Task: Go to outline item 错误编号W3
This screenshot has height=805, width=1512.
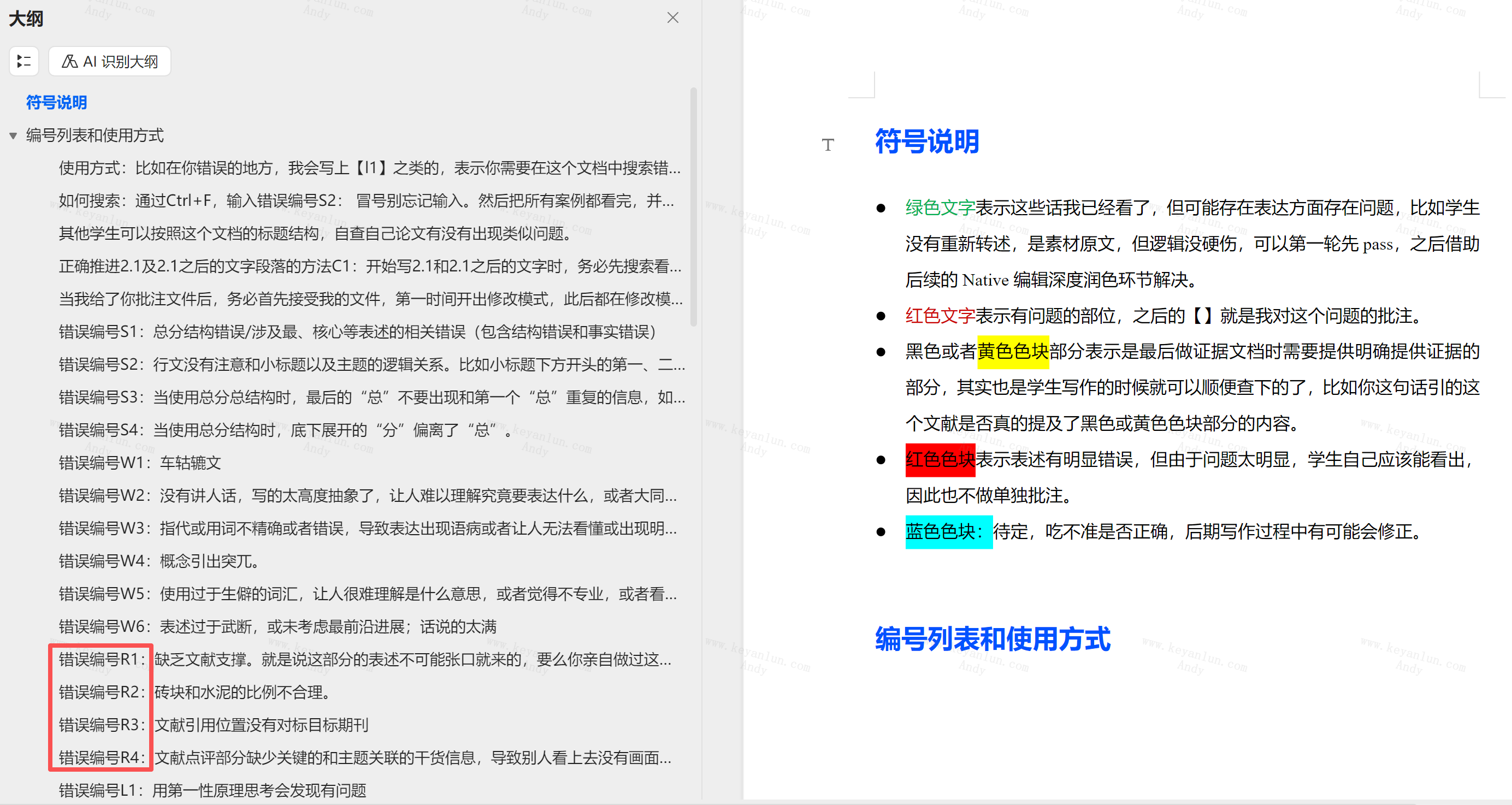Action: 368,529
